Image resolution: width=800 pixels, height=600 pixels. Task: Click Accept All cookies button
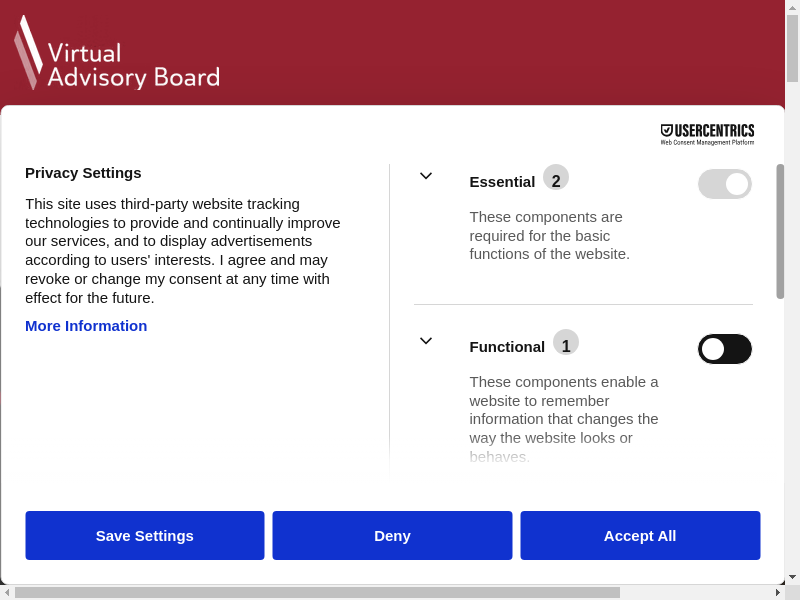(x=640, y=536)
